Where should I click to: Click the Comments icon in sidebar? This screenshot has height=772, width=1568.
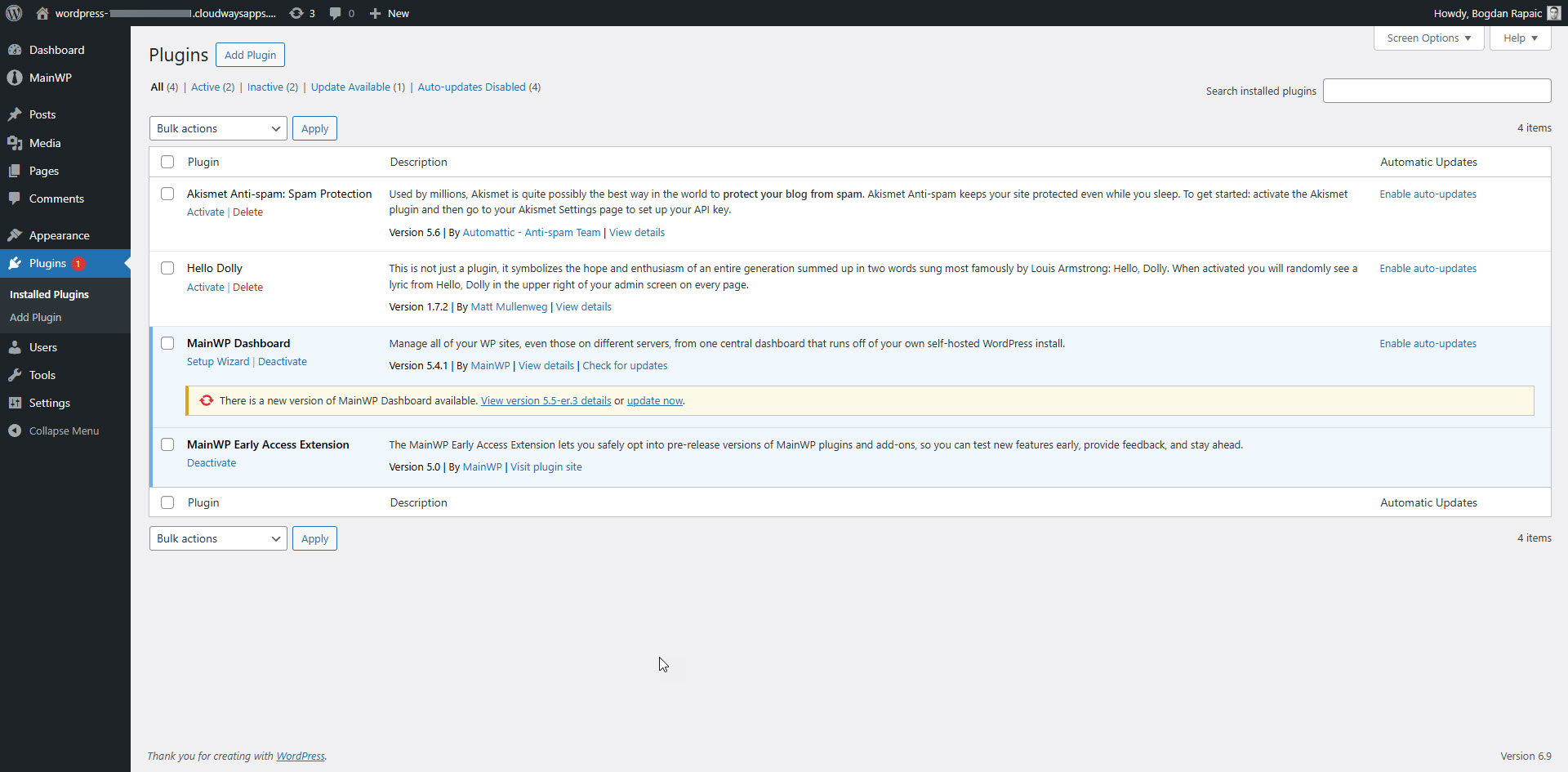tap(15, 199)
